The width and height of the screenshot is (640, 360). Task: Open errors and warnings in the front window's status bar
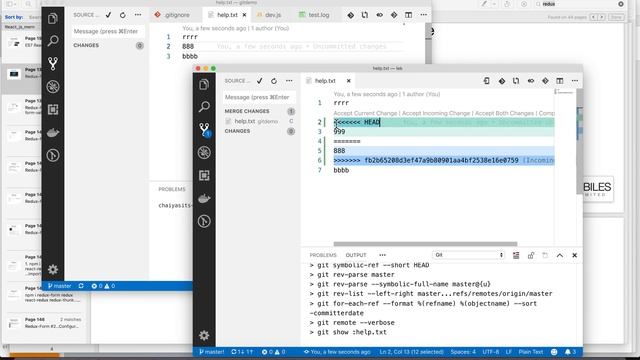[273, 352]
